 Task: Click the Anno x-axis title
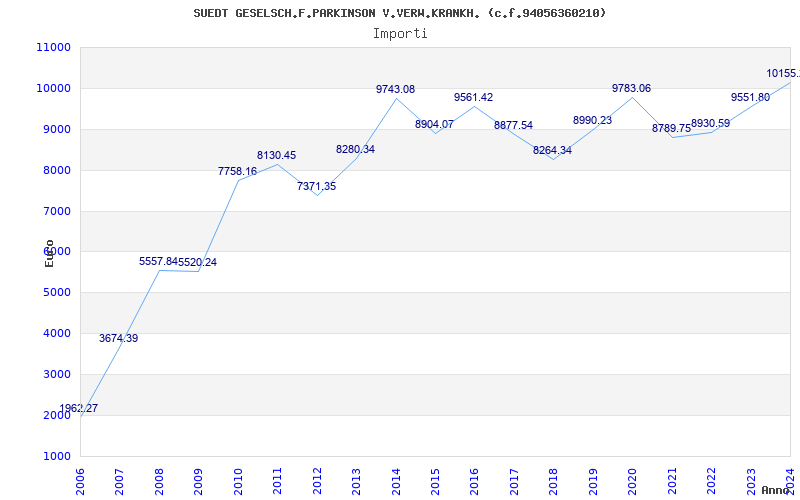coord(776,490)
